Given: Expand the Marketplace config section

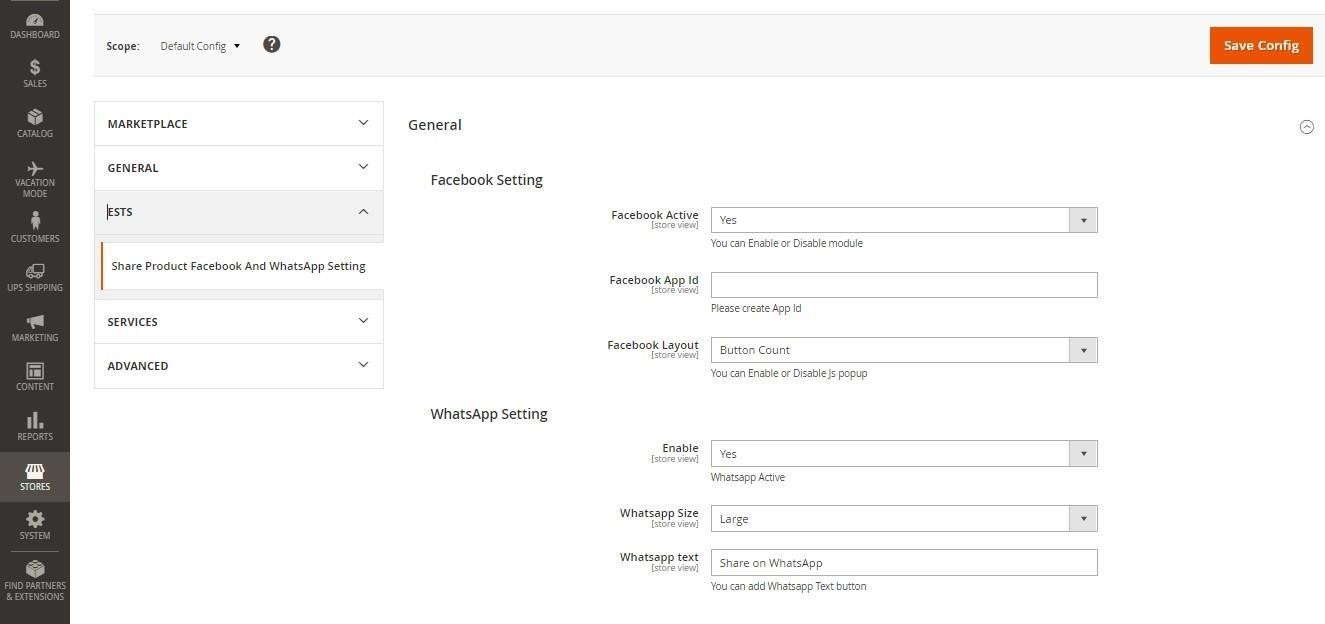Looking at the screenshot, I should click(238, 124).
